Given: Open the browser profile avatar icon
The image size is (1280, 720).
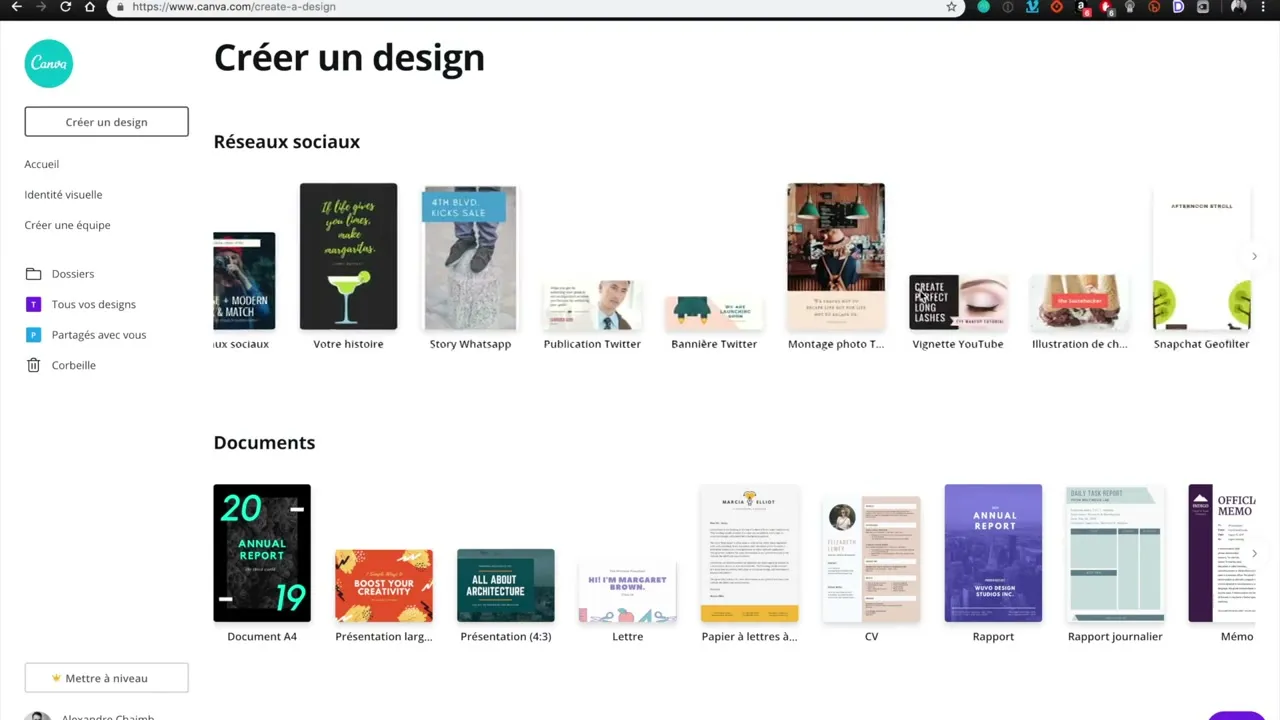Looking at the screenshot, I should click(x=1237, y=7).
